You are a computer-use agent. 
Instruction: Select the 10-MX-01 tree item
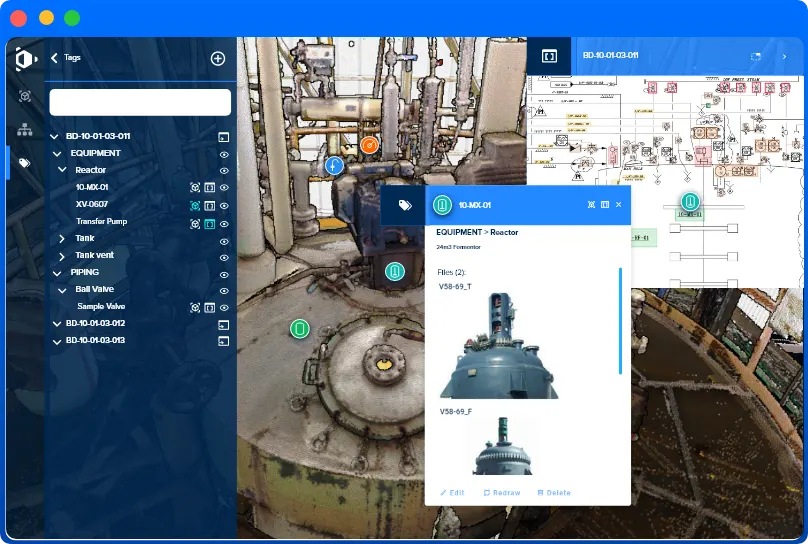point(92,188)
